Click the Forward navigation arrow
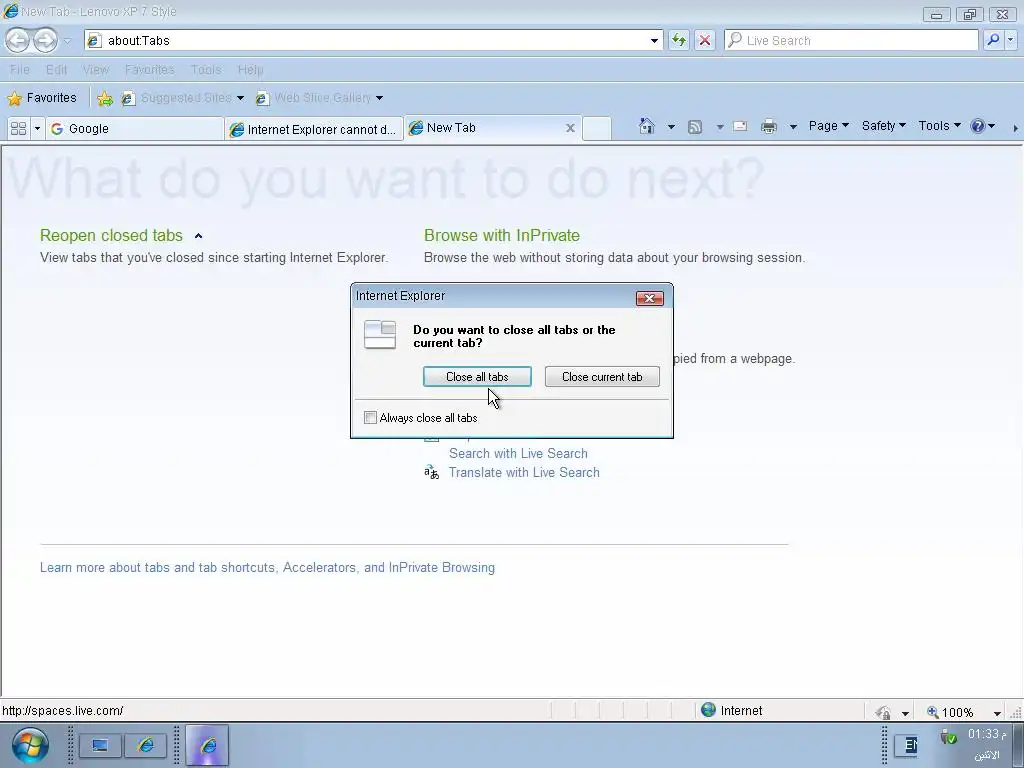Image resolution: width=1024 pixels, height=768 pixels. (45, 40)
